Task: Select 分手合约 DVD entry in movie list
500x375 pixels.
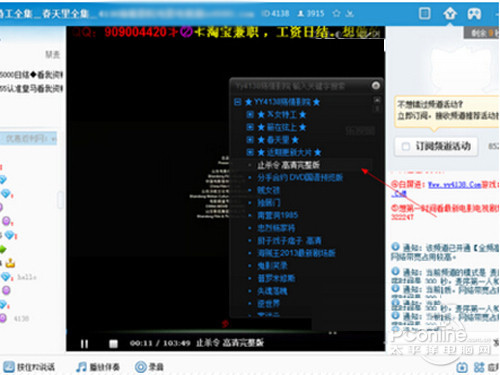Action: 300,177
